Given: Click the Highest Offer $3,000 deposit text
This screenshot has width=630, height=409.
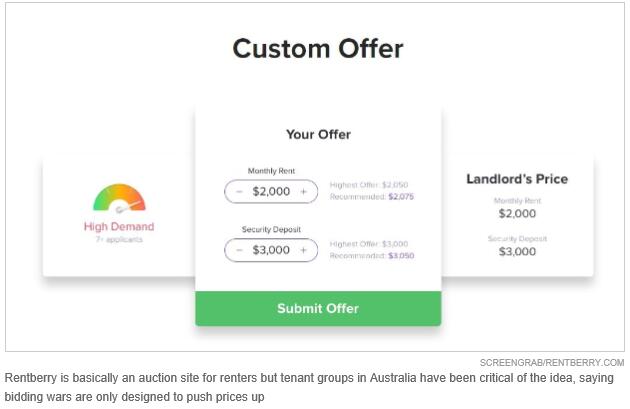Looking at the screenshot, I should pyautogui.click(x=369, y=244).
